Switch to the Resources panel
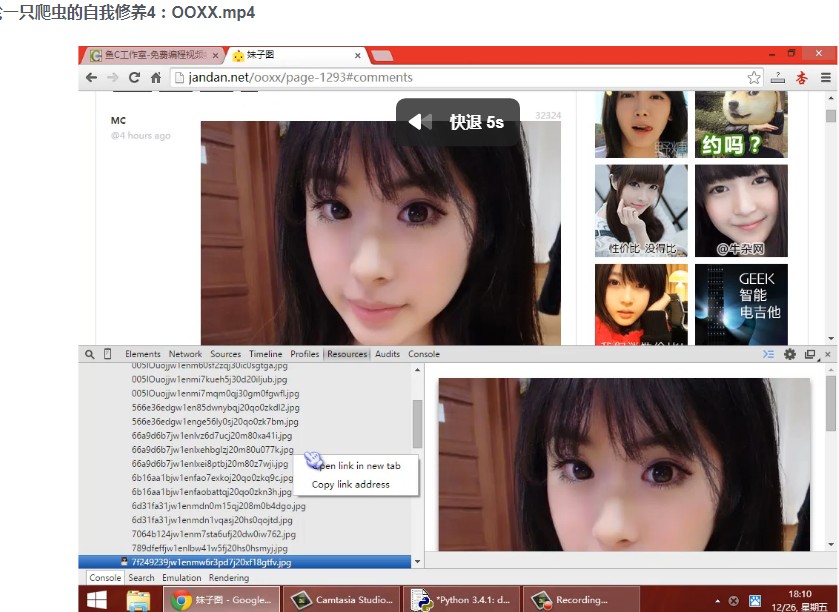Screen dimensions: 839x612 pyautogui.click(x=348, y=353)
